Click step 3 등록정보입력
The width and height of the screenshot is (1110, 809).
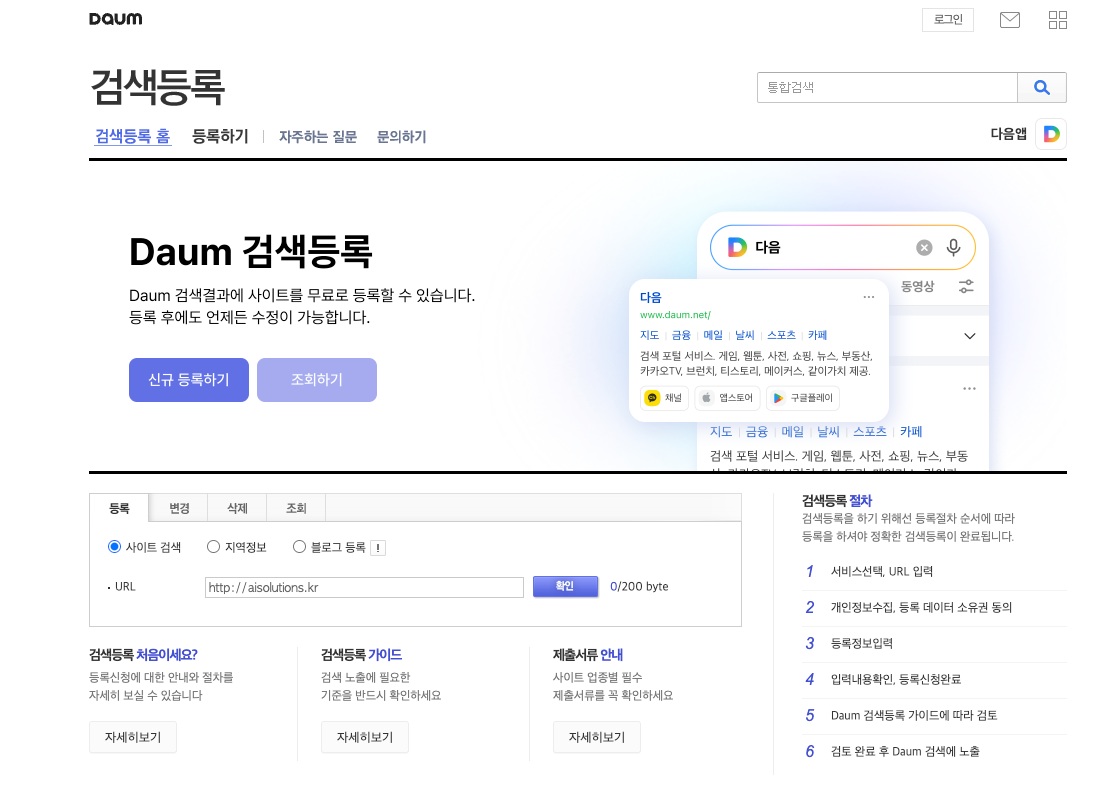862,643
